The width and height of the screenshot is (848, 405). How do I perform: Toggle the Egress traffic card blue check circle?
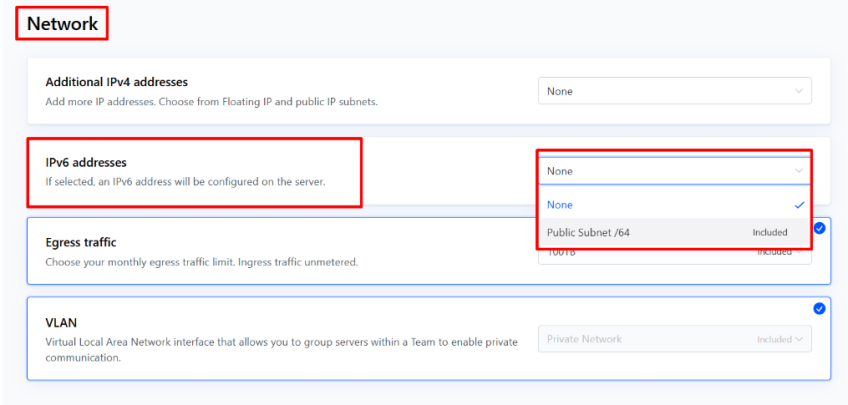pyautogui.click(x=819, y=228)
